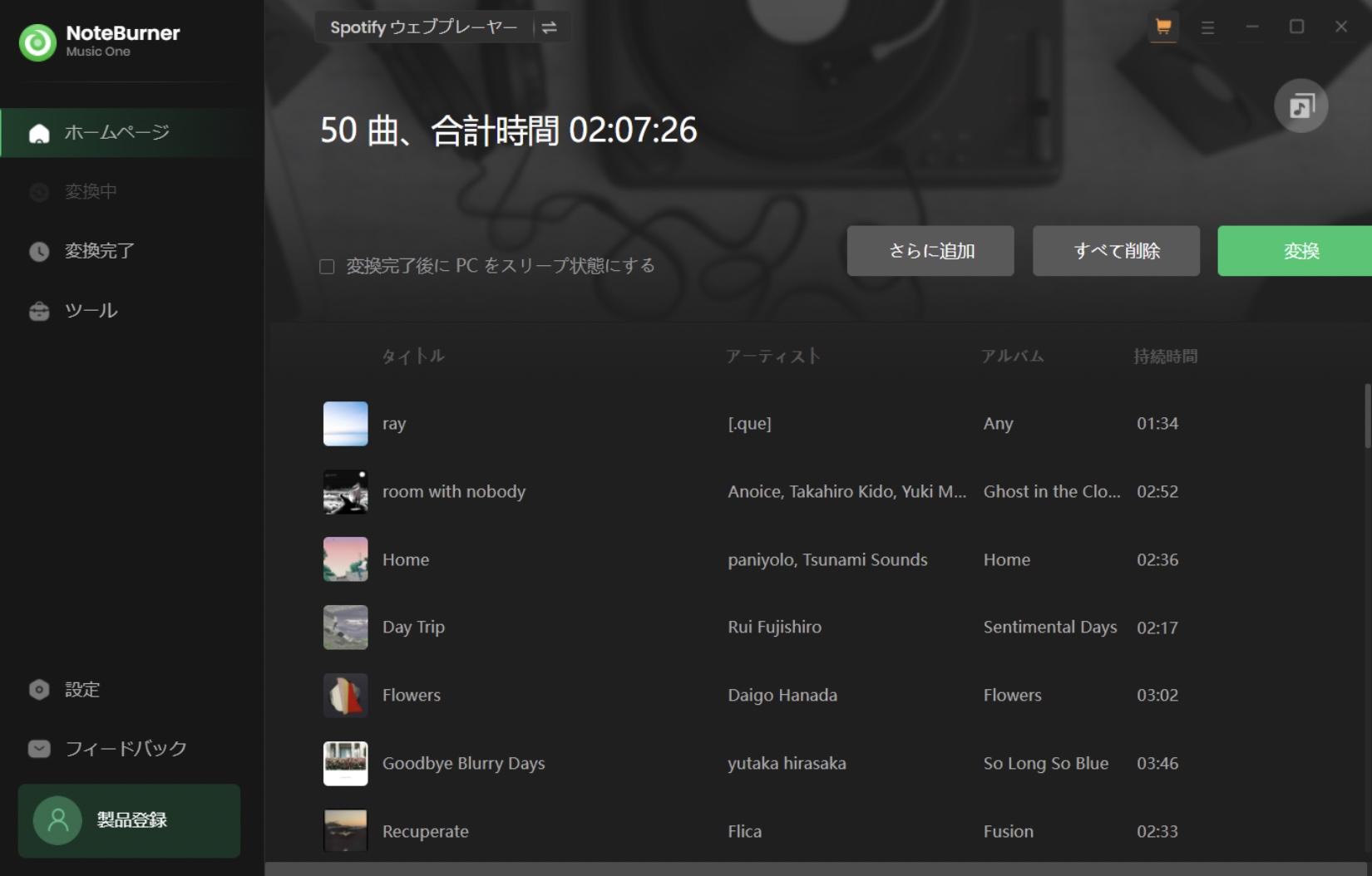1372x876 pixels.
Task: Click the Recuperate album thumbnail
Action: click(345, 831)
